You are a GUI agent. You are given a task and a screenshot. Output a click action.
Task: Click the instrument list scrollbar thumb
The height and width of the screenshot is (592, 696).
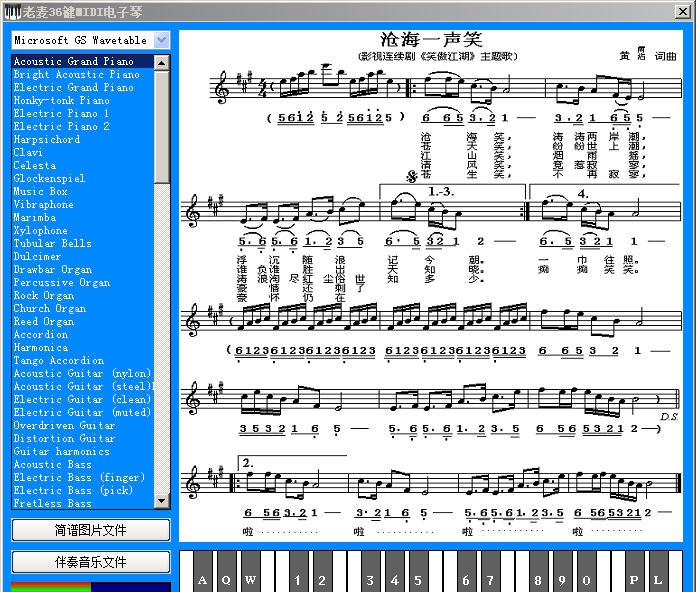162,126
